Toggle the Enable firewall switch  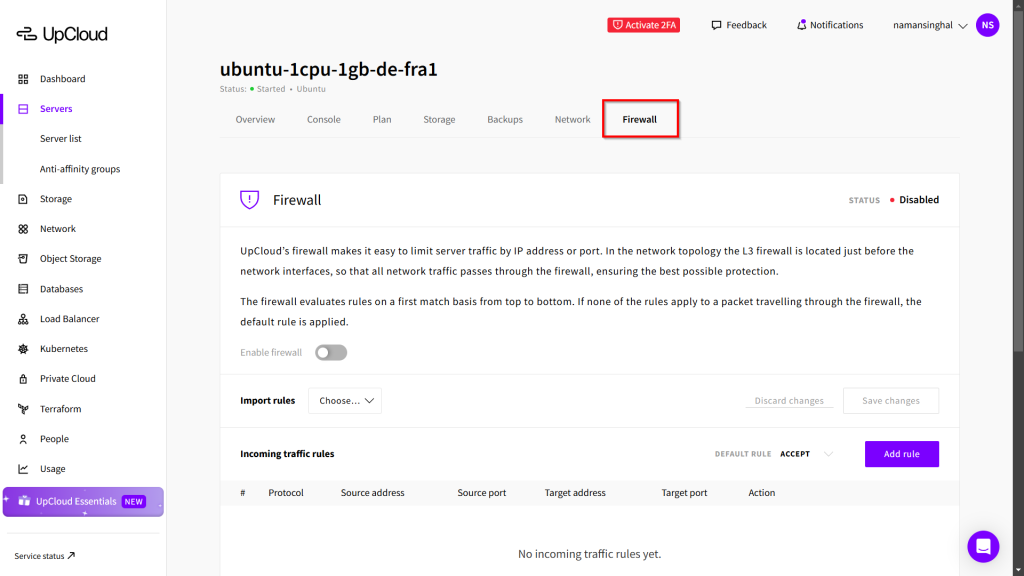(331, 353)
